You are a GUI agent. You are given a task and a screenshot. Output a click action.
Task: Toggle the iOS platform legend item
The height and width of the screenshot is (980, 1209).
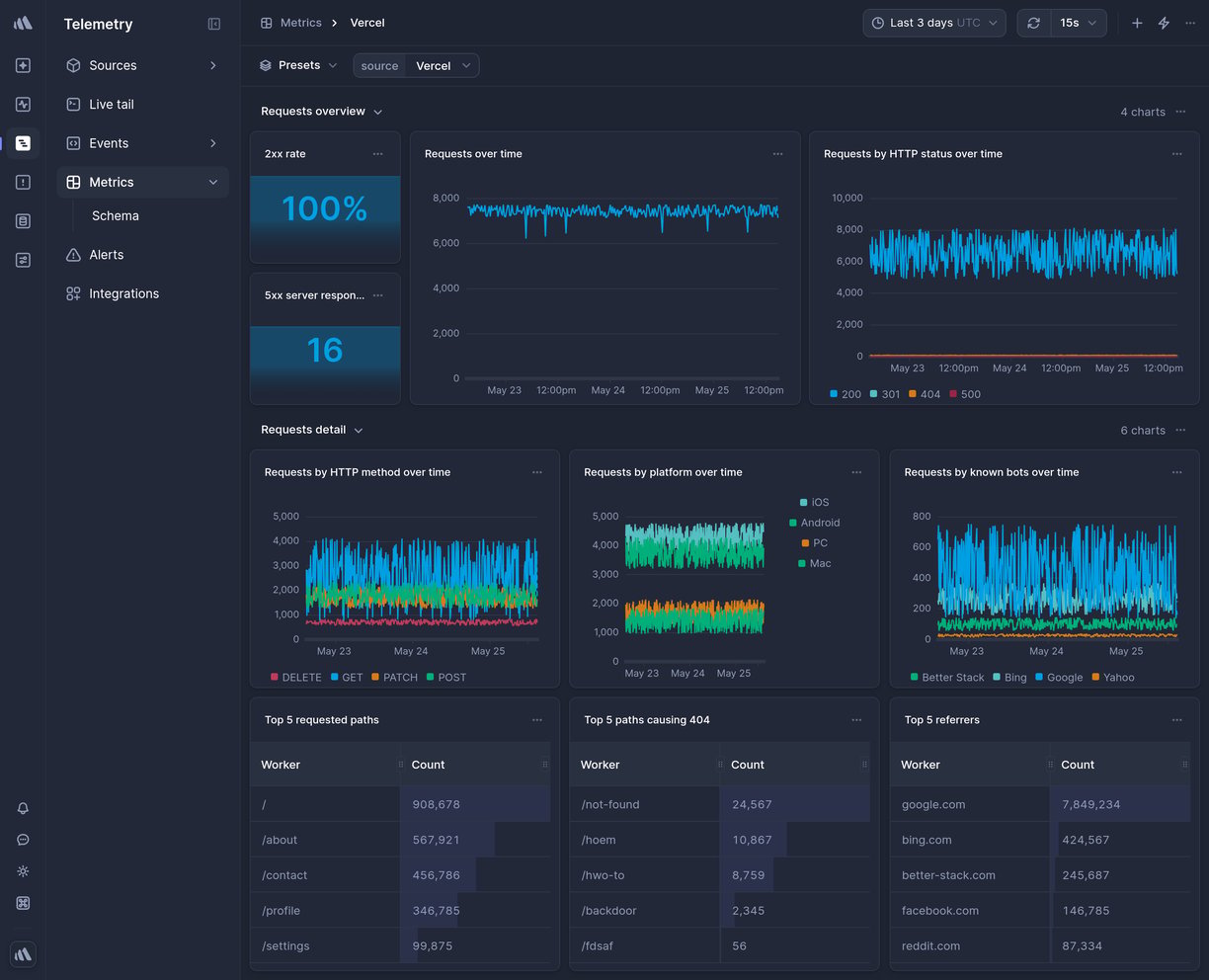[815, 503]
